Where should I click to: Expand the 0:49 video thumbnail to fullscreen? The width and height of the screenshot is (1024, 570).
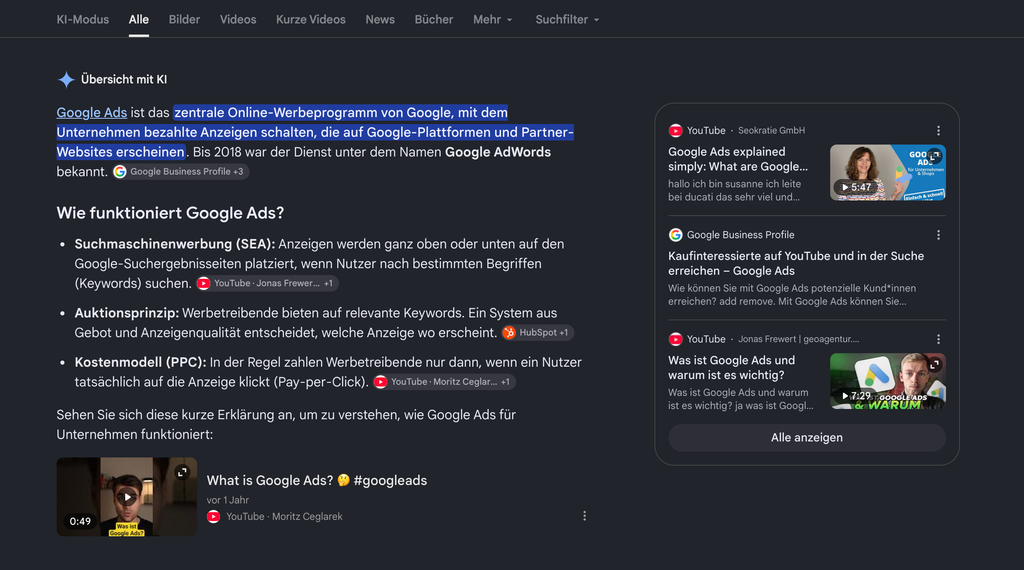tap(182, 472)
